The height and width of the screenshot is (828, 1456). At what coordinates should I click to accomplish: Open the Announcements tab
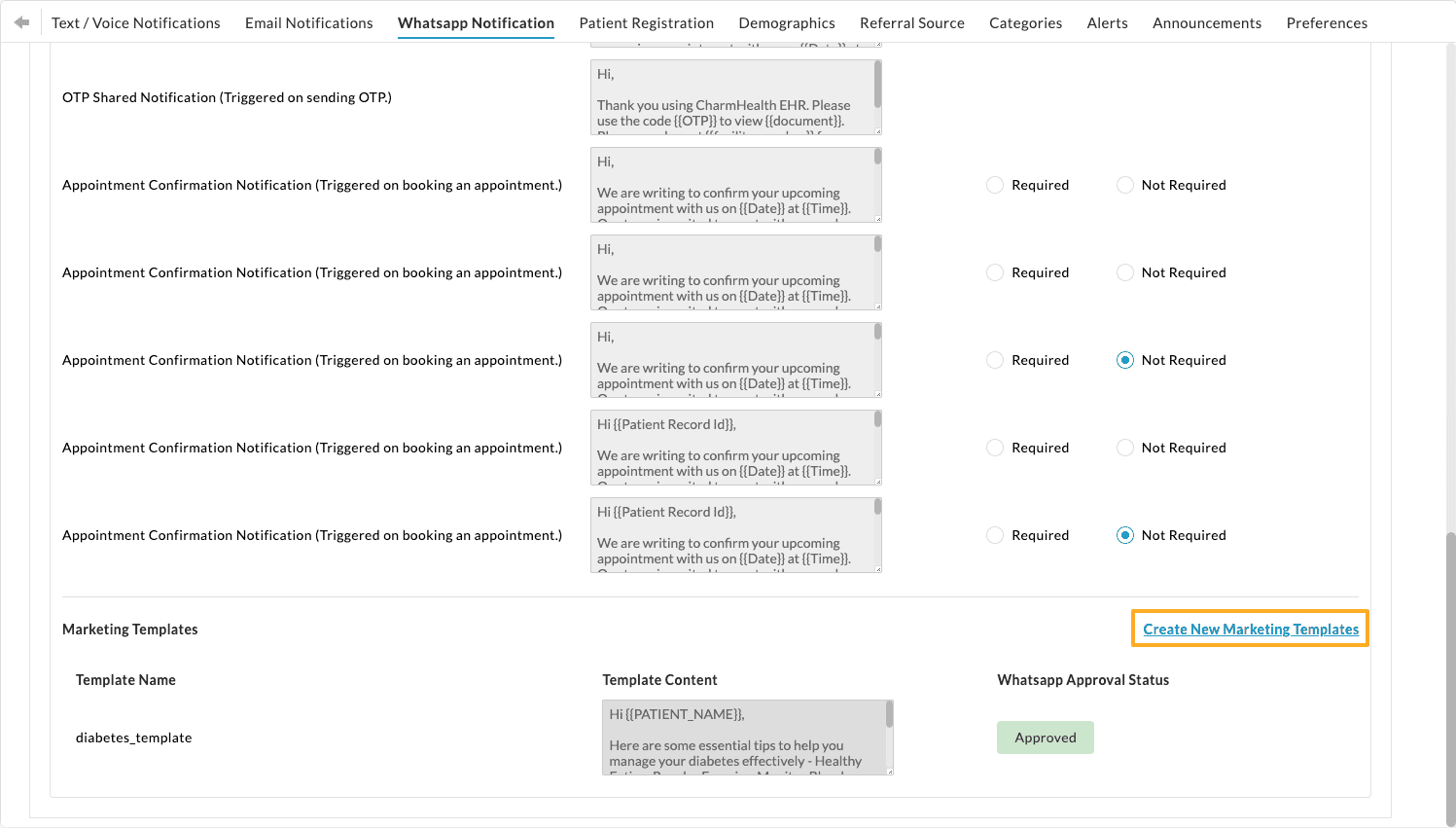pos(1207,22)
